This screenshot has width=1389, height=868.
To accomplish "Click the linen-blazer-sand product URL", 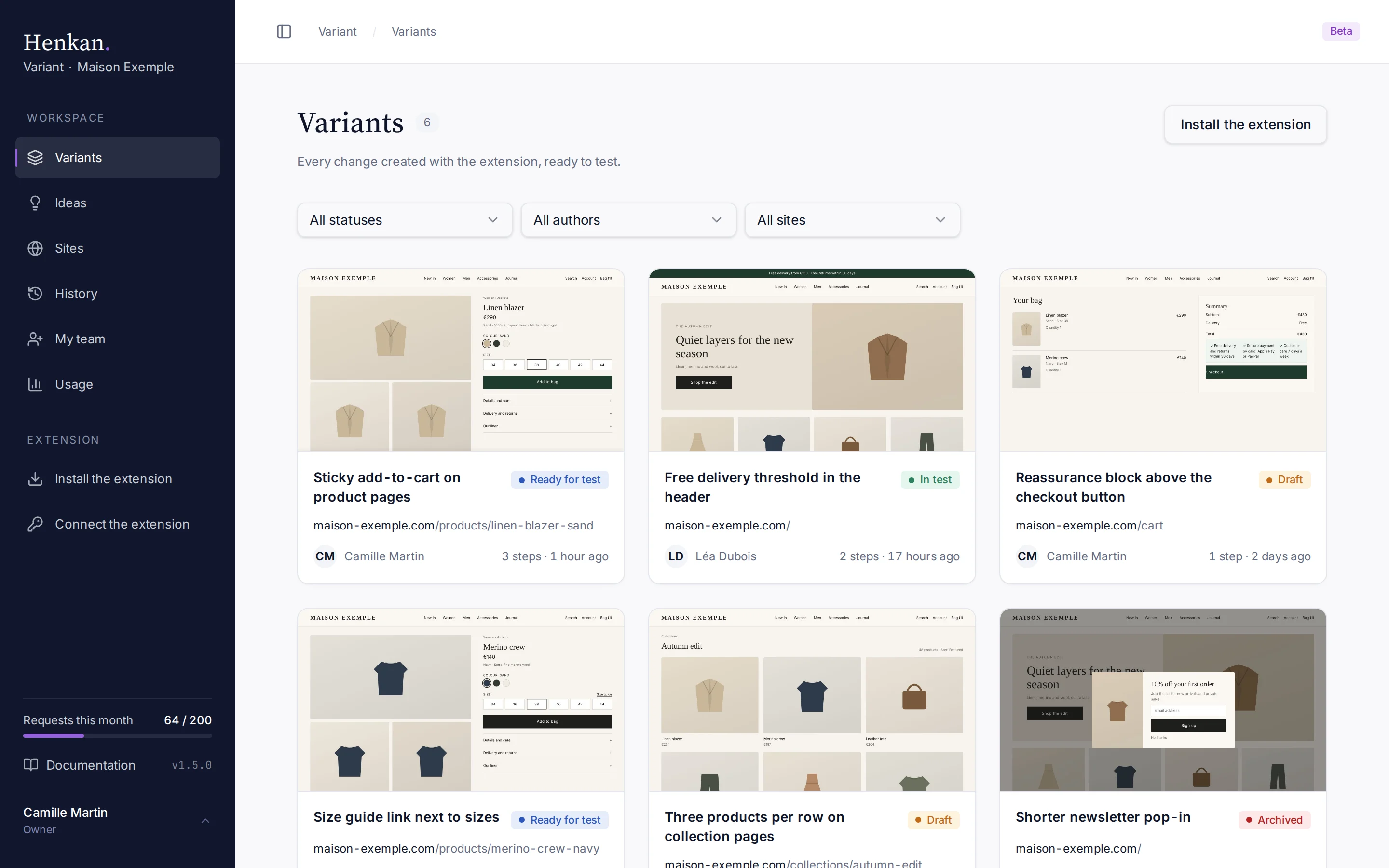I will (x=453, y=525).
